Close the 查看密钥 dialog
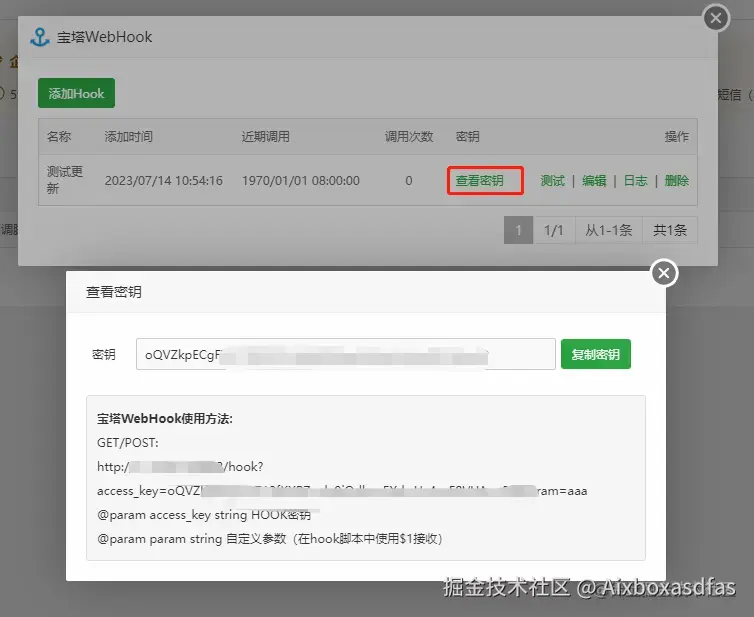Image resolution: width=754 pixels, height=617 pixels. 664,273
